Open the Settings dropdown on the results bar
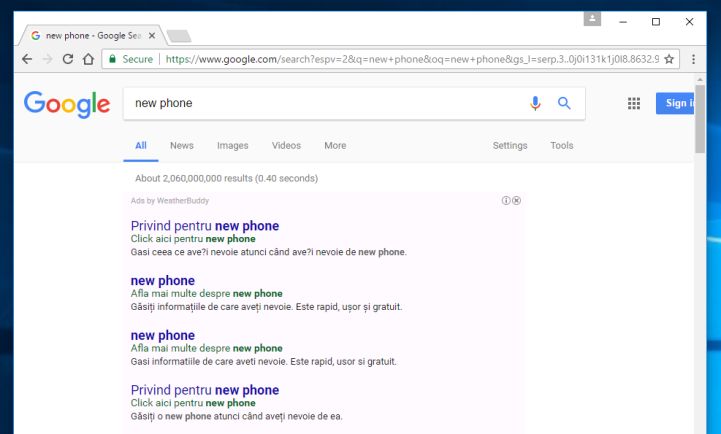The height and width of the screenshot is (434, 721). 509,146
